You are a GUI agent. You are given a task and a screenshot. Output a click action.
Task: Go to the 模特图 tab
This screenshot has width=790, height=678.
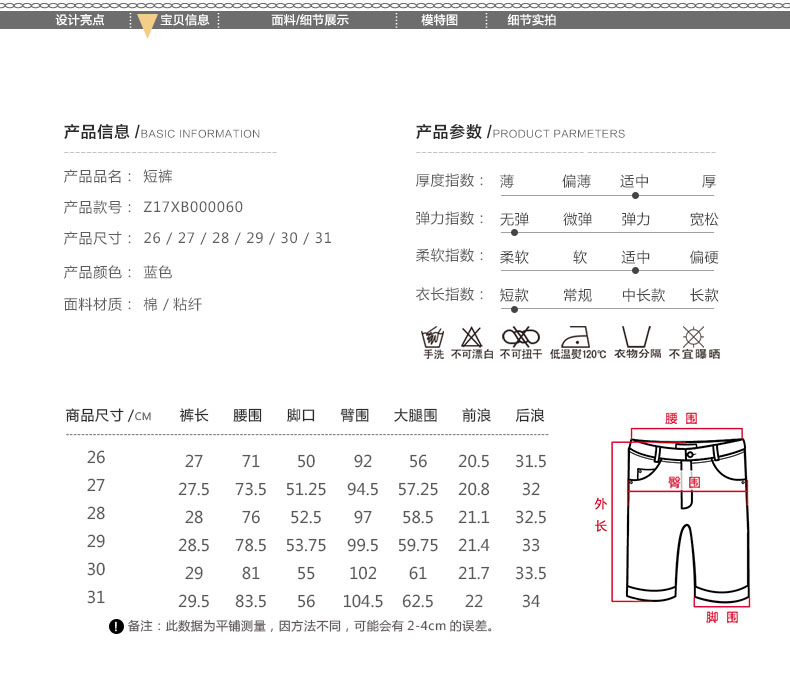click(x=439, y=20)
